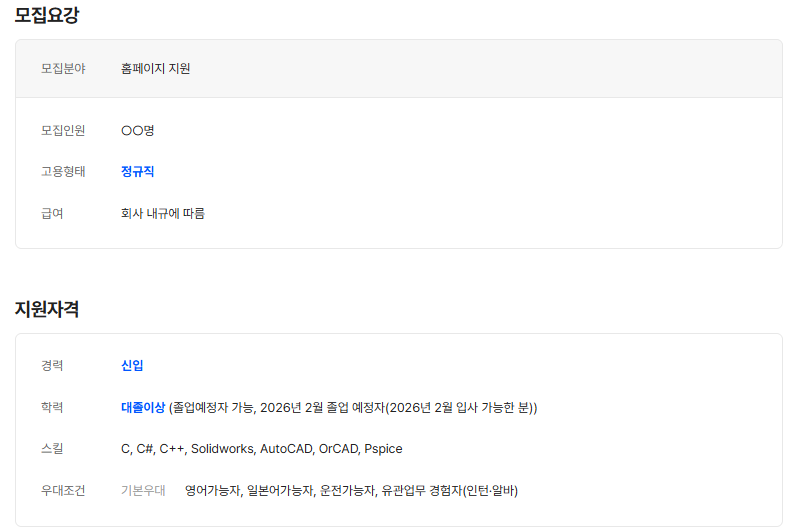Click the ○○명 headcount value
The height and width of the screenshot is (532, 786).
click(x=137, y=130)
